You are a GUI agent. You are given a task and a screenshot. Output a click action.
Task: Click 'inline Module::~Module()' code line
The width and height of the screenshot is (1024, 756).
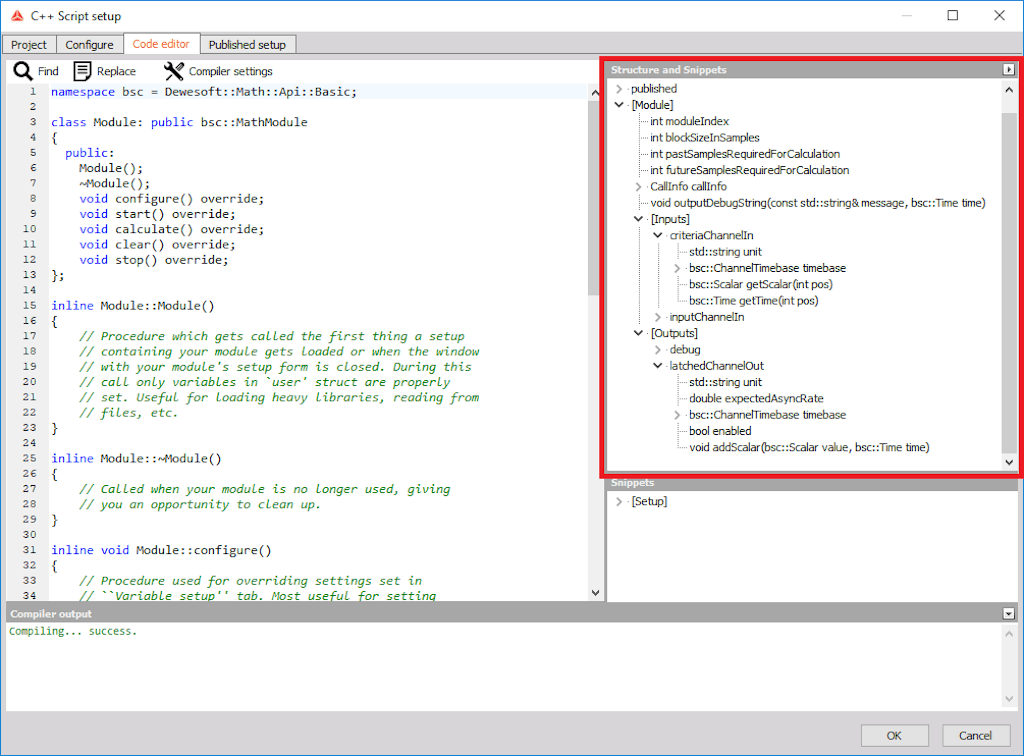136,458
